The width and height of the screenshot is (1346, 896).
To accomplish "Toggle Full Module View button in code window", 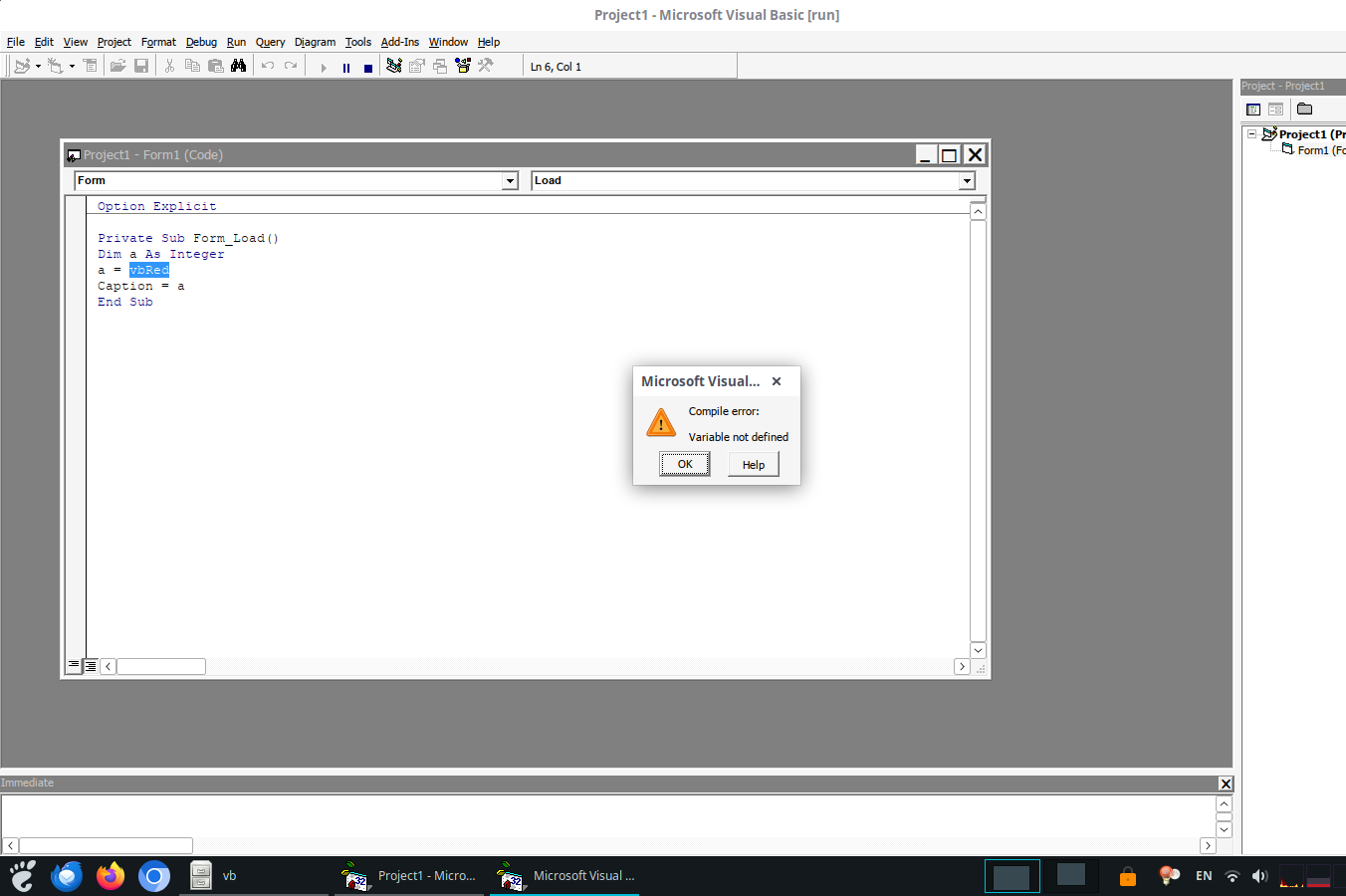I will (x=91, y=666).
